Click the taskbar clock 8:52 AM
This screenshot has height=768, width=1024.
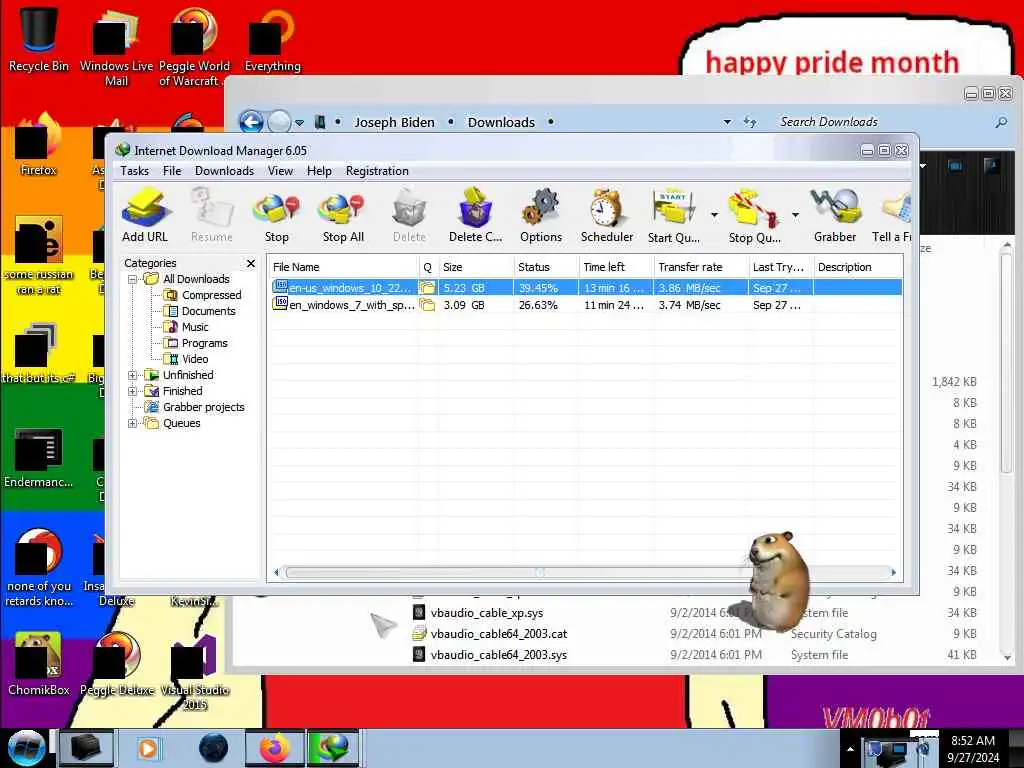tap(972, 741)
